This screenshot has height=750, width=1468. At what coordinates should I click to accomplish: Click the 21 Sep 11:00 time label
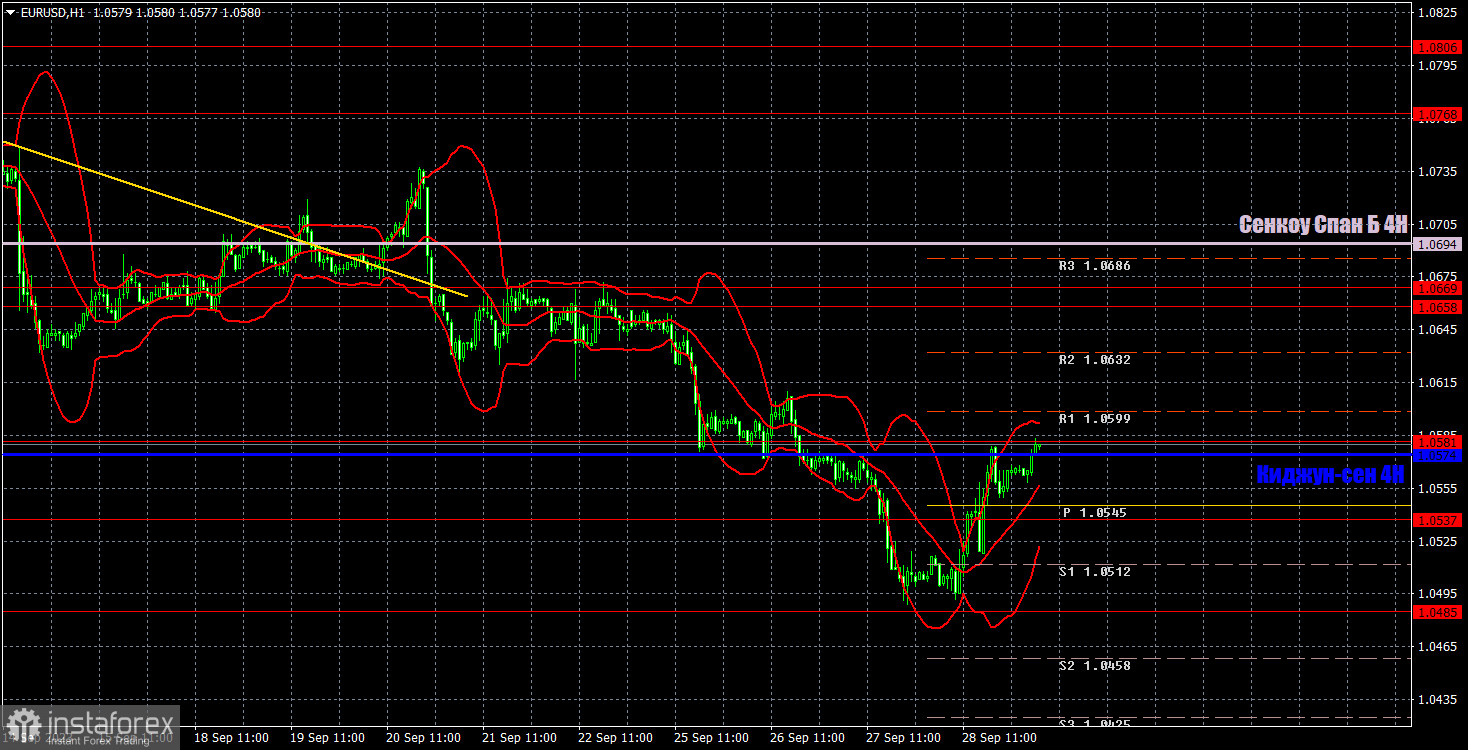[x=518, y=738]
